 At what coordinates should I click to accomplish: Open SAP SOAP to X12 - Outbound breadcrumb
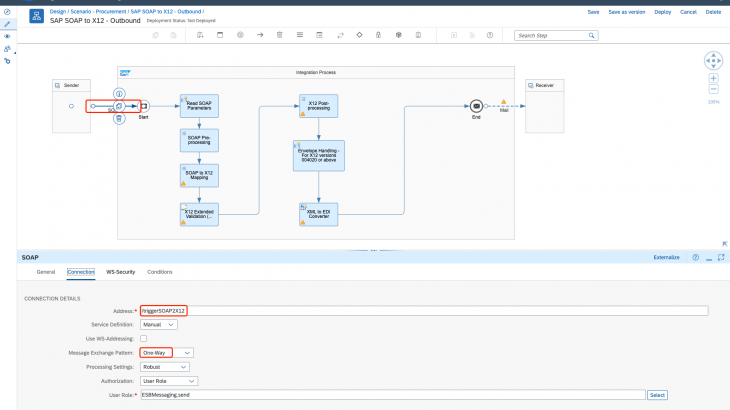(x=166, y=12)
